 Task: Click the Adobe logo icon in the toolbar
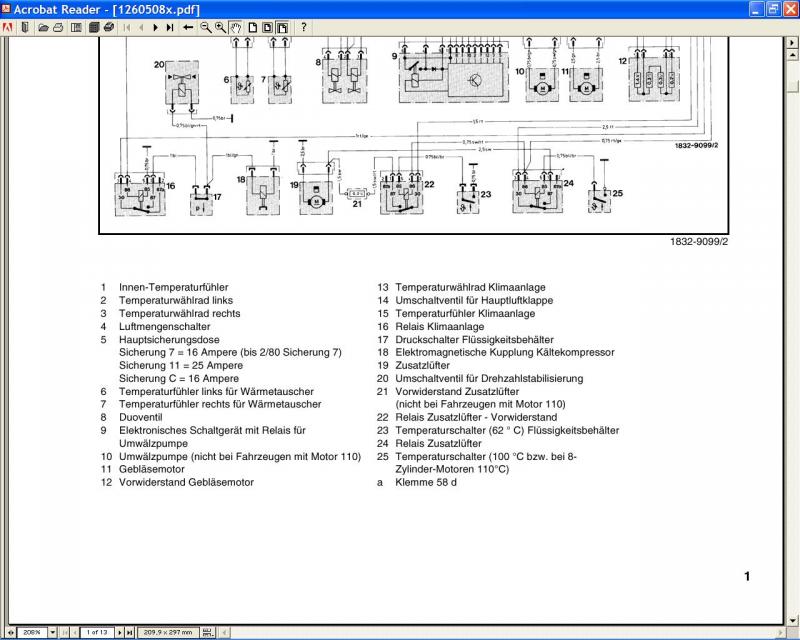point(9,27)
